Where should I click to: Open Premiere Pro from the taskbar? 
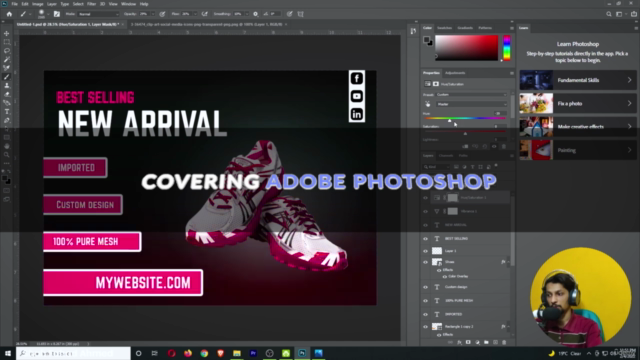click(x=253, y=353)
